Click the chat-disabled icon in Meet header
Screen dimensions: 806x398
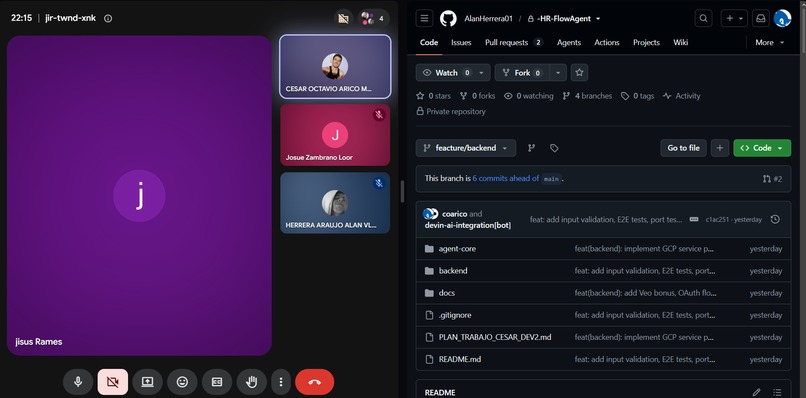click(x=343, y=19)
